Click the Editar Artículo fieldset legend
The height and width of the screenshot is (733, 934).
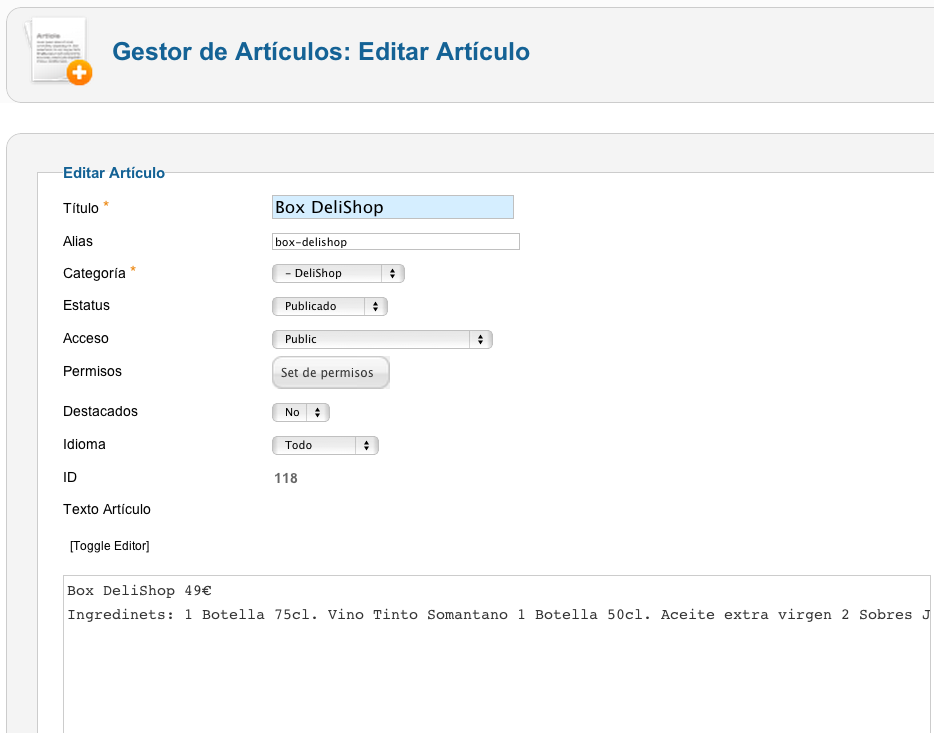click(114, 173)
